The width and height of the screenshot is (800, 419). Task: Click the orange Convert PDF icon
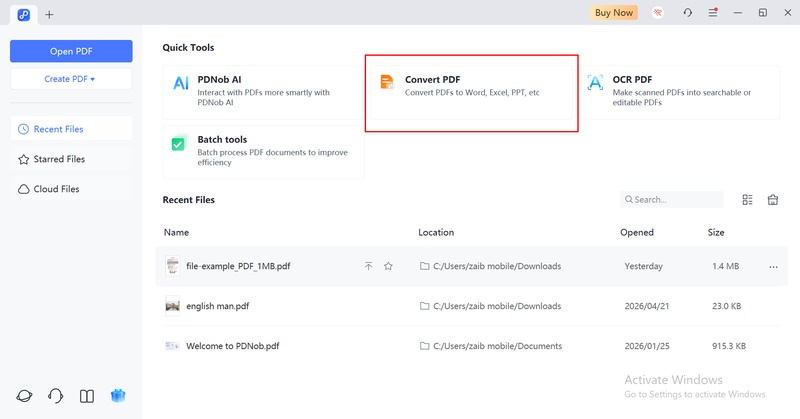[387, 82]
